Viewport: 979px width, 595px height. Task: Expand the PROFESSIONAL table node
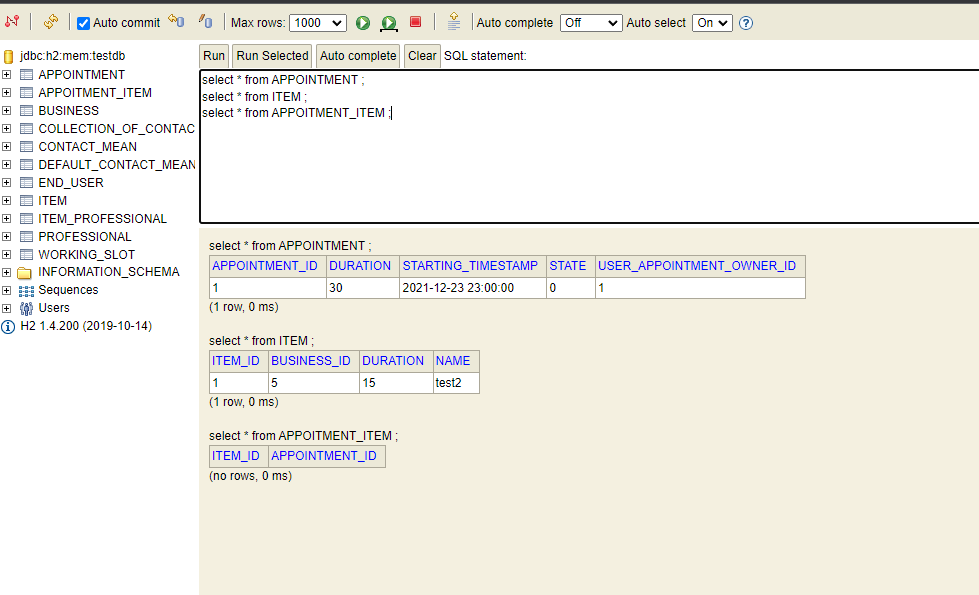[6, 237]
